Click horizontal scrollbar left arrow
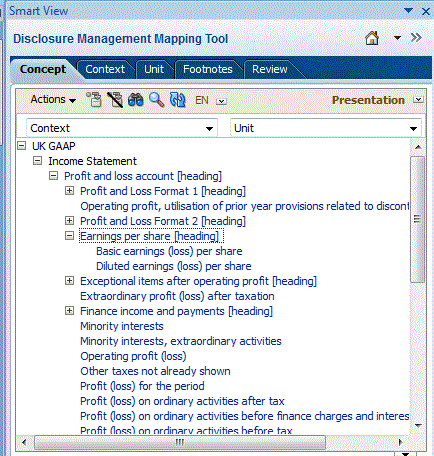The width and height of the screenshot is (434, 456). (x=24, y=442)
